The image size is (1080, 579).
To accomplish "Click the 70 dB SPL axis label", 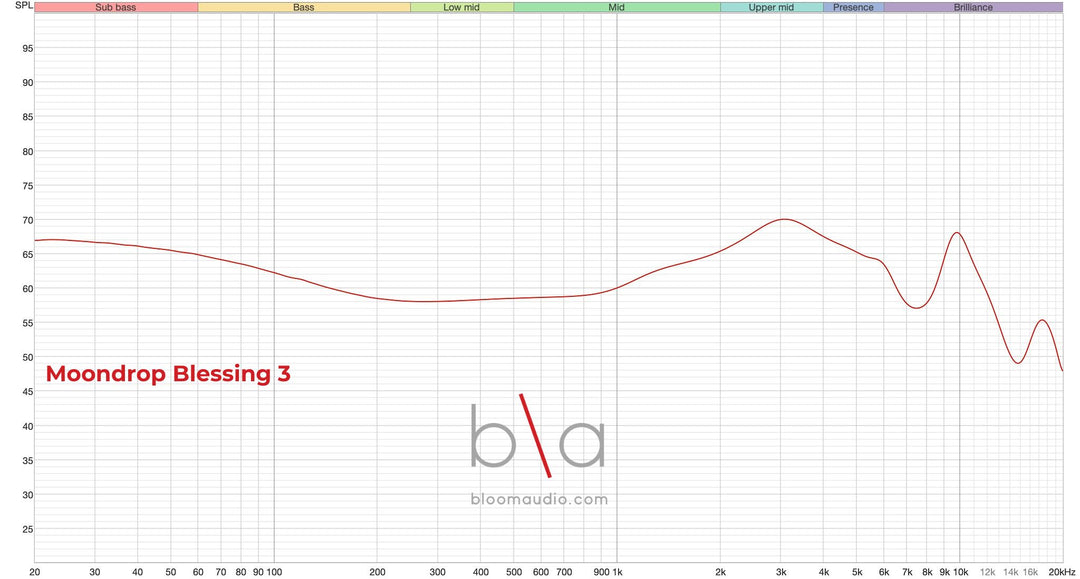I will pos(28,220).
